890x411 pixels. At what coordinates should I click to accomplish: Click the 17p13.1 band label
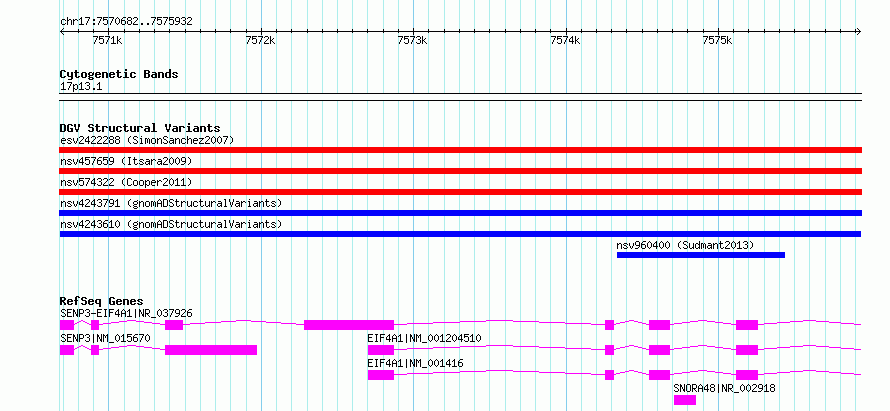pyautogui.click(x=81, y=87)
